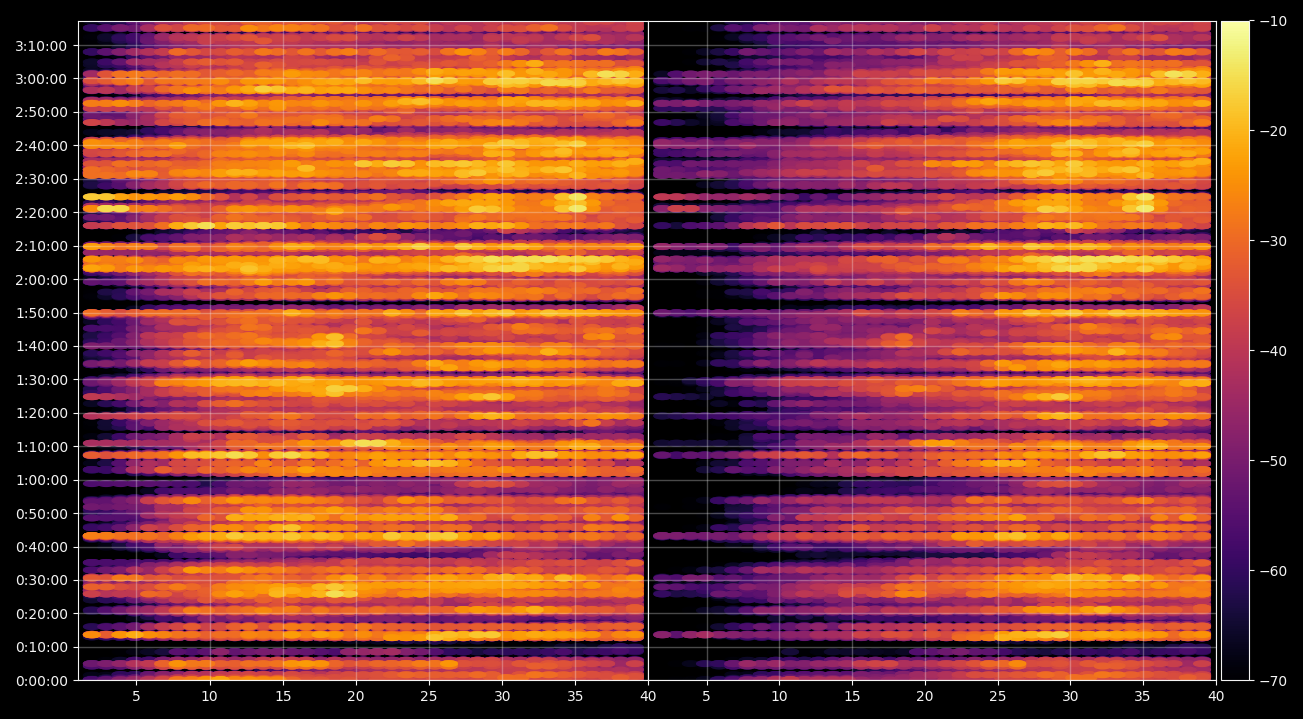Click the 2:30:00 time axis label
This screenshot has height=719, width=1303.
coord(41,179)
